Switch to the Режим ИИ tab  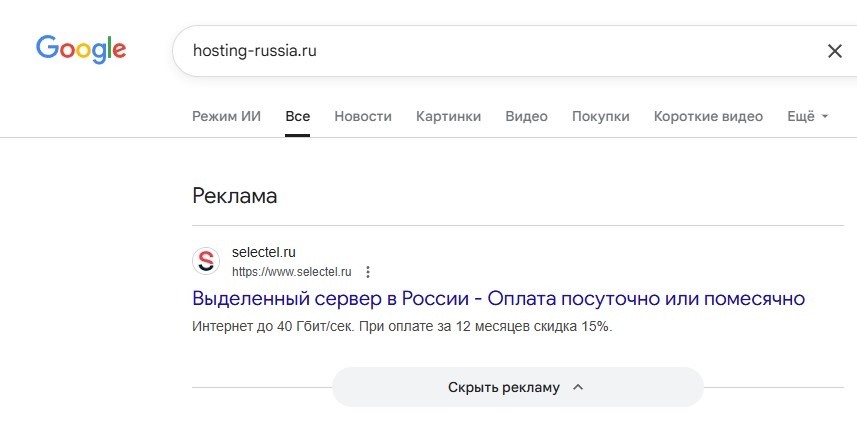226,116
